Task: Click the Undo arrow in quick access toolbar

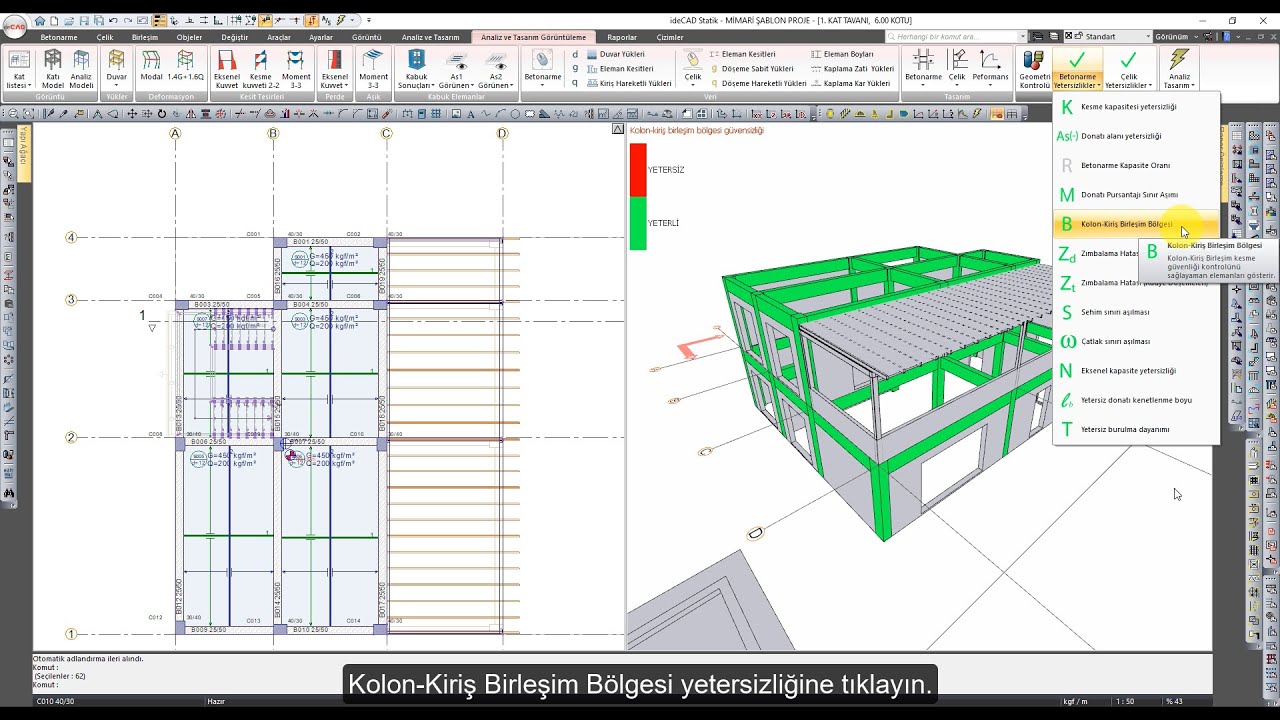Action: pos(113,20)
